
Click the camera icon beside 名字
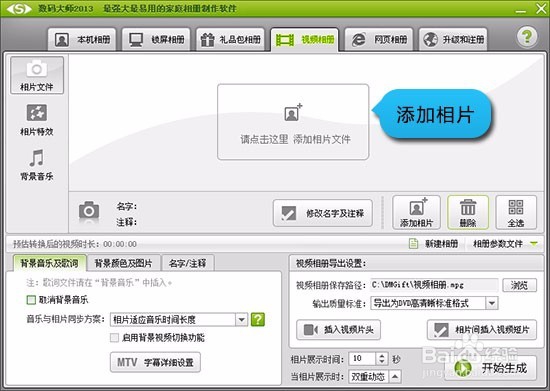click(89, 212)
